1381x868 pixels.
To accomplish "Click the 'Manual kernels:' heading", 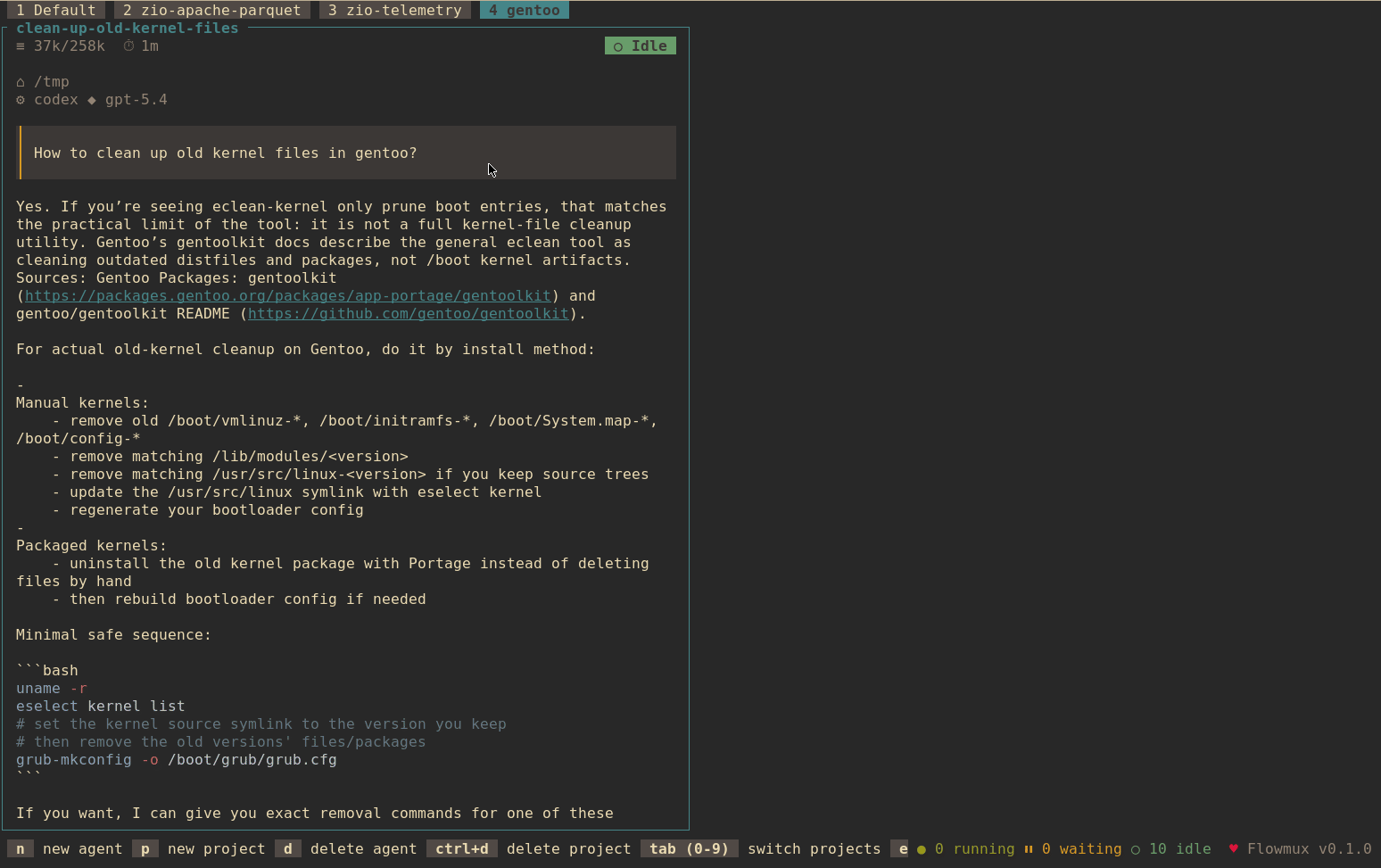I will pyautogui.click(x=83, y=403).
